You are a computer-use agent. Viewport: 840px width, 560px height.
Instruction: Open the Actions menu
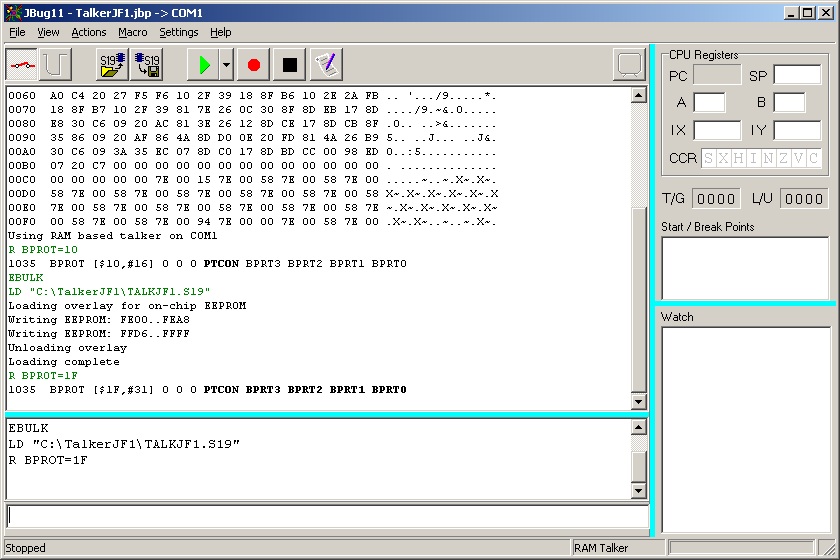tap(89, 32)
